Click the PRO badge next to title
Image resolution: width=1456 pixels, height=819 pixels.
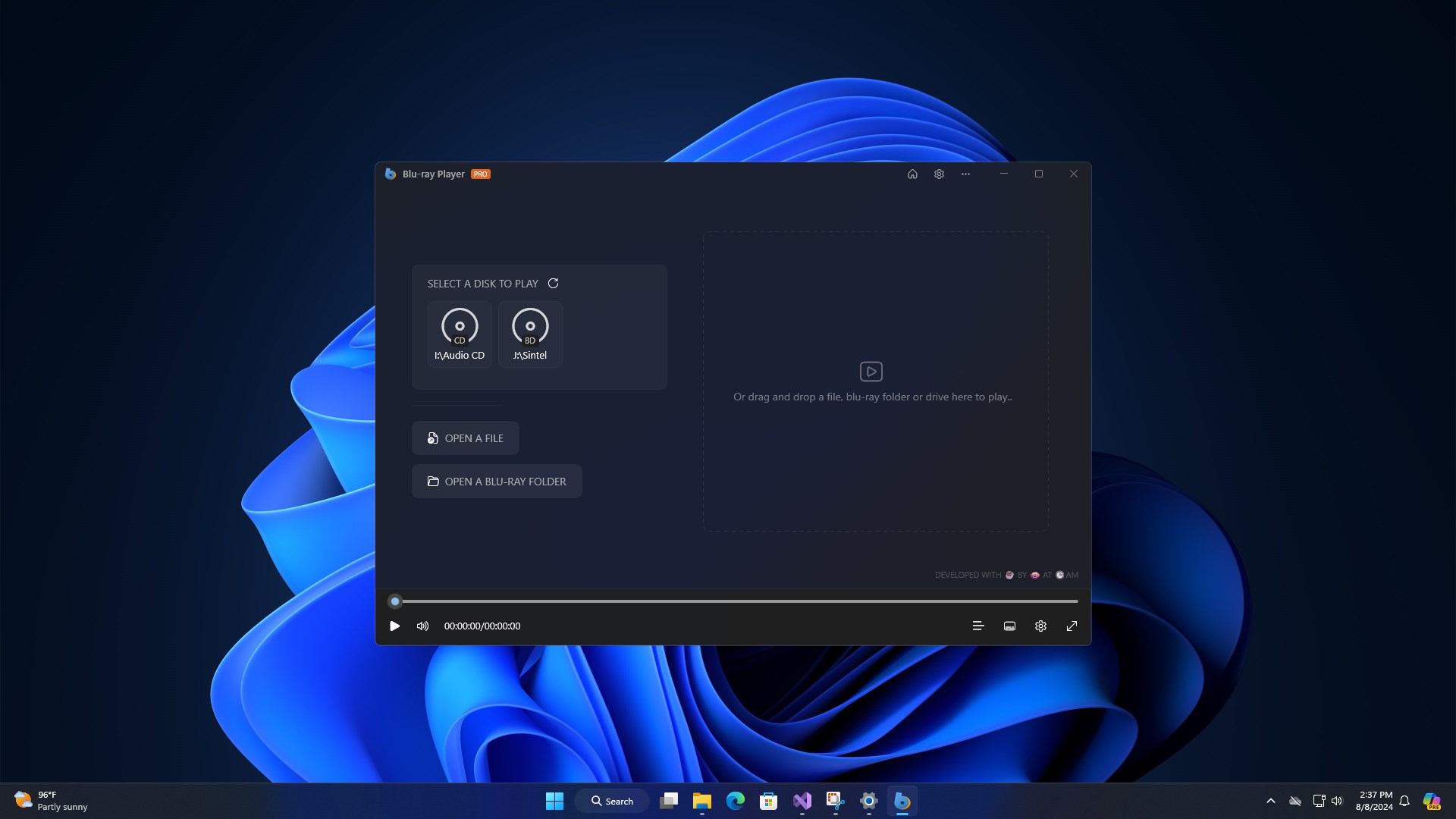[481, 174]
